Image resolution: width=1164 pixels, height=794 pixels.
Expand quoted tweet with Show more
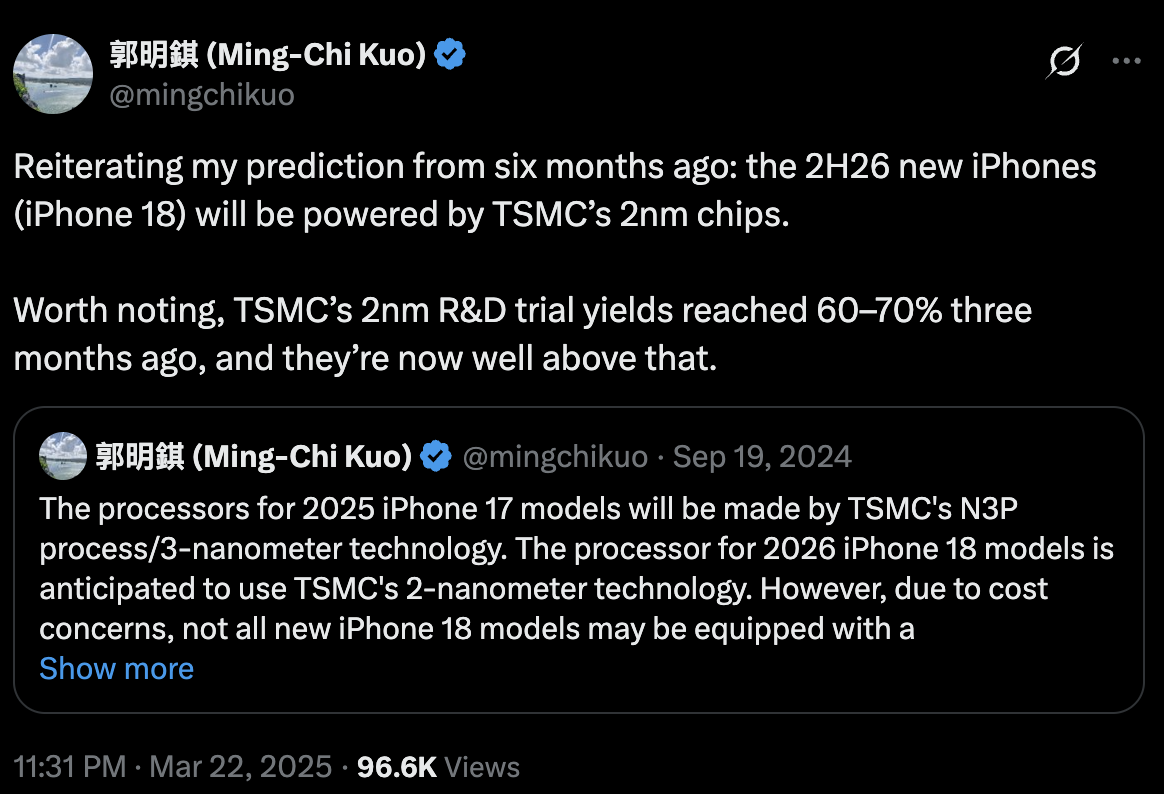pyautogui.click(x=117, y=669)
